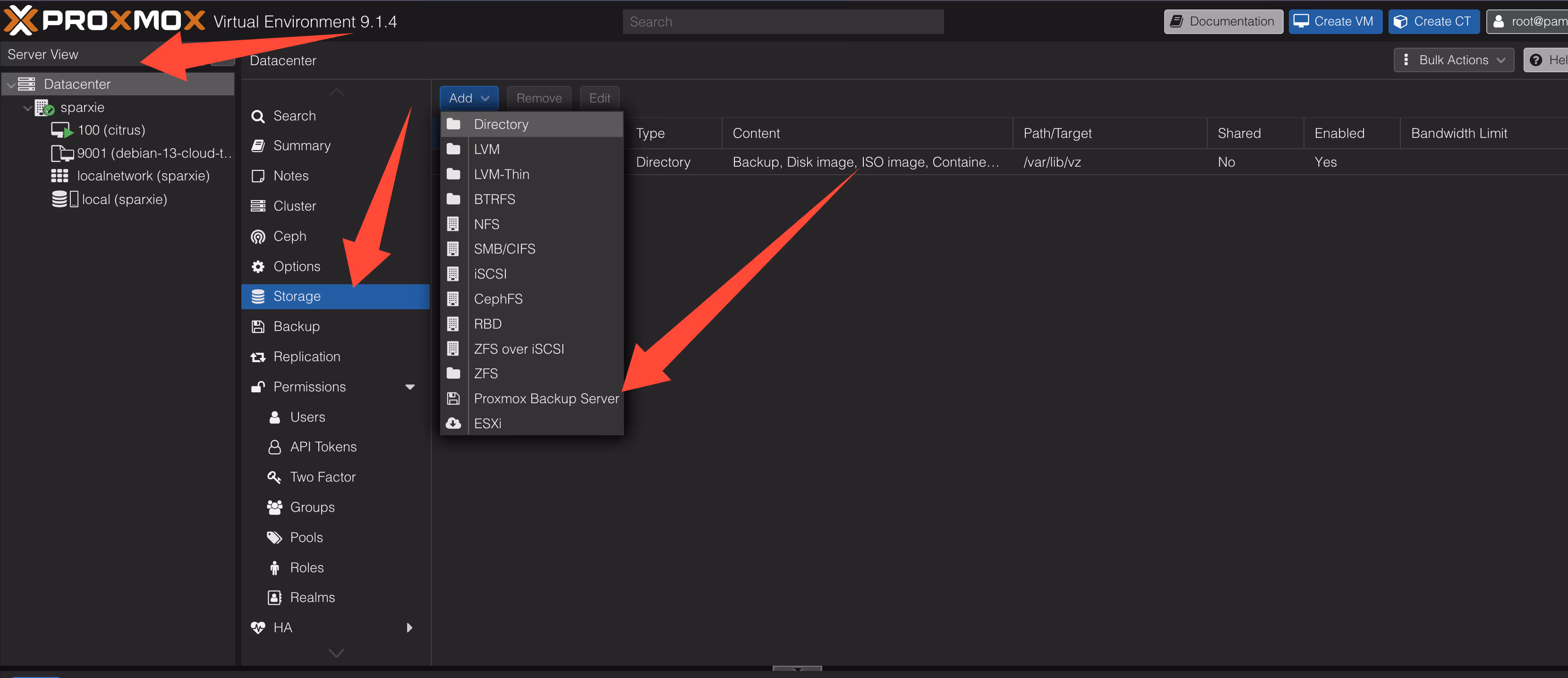Image resolution: width=1568 pixels, height=678 pixels.
Task: Open the Bulk Actions dropdown
Action: (x=1454, y=60)
